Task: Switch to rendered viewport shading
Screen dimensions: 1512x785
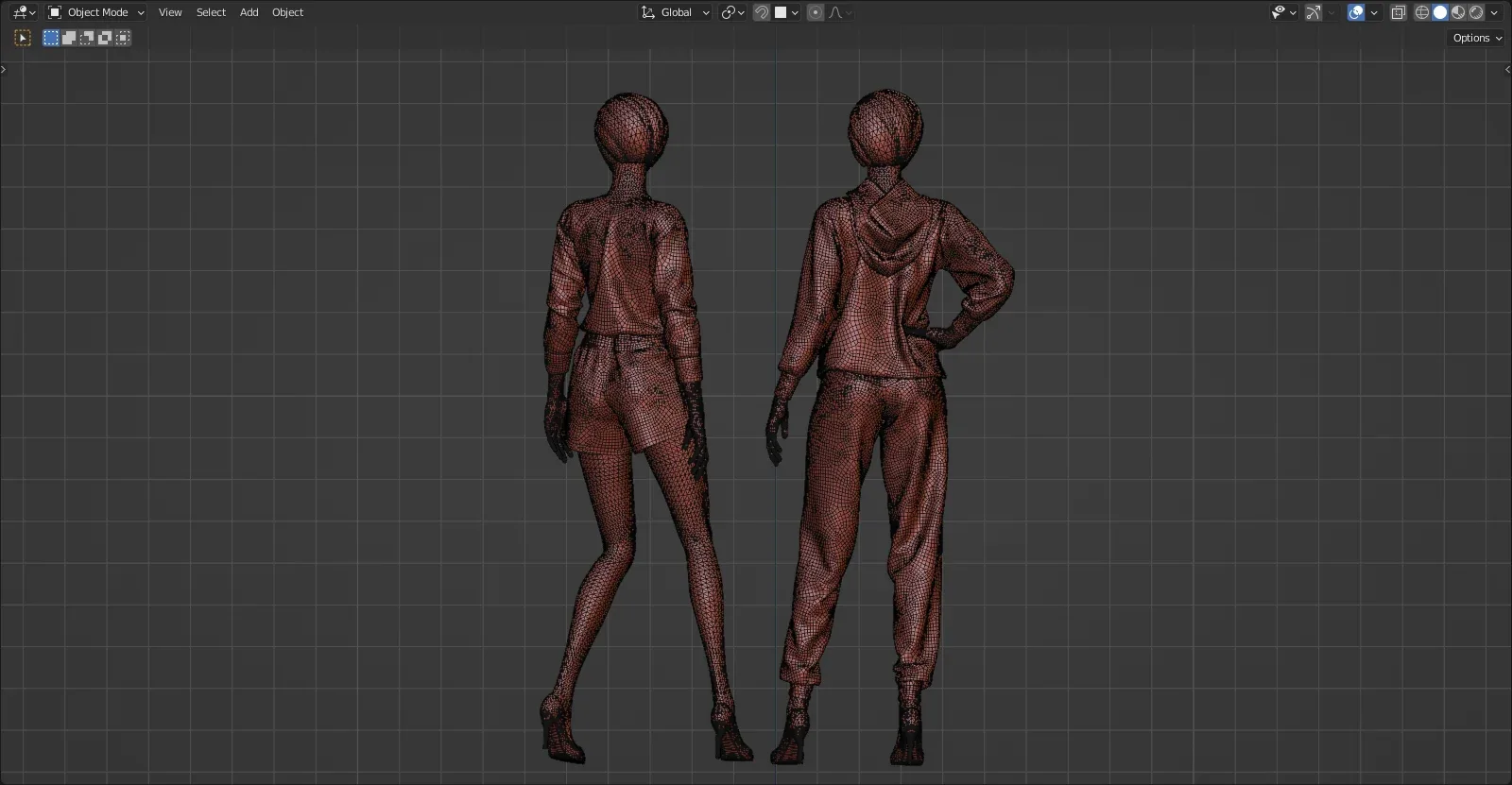Action: coord(1476,12)
